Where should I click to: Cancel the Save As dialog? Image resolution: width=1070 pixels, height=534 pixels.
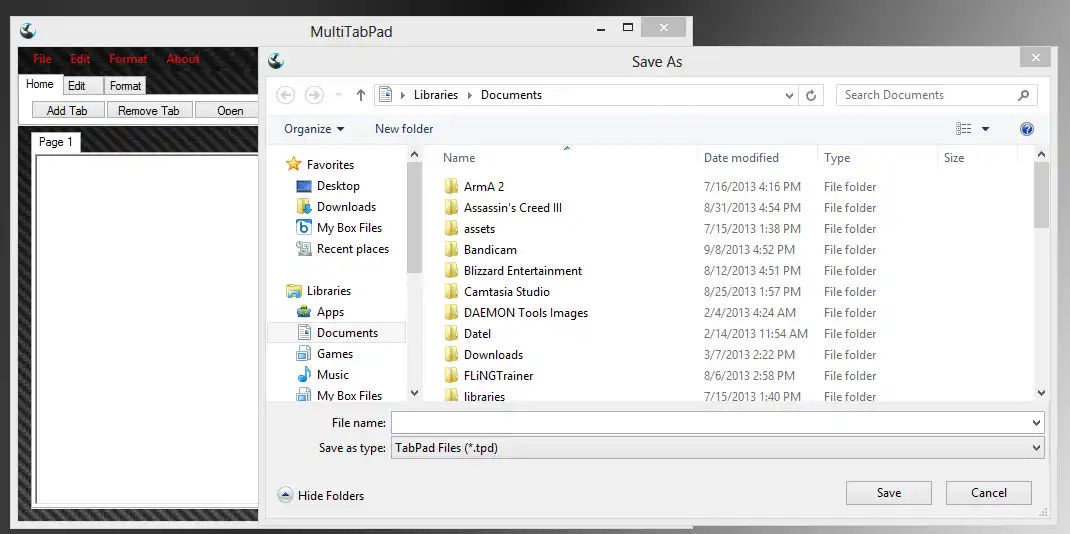tap(989, 492)
